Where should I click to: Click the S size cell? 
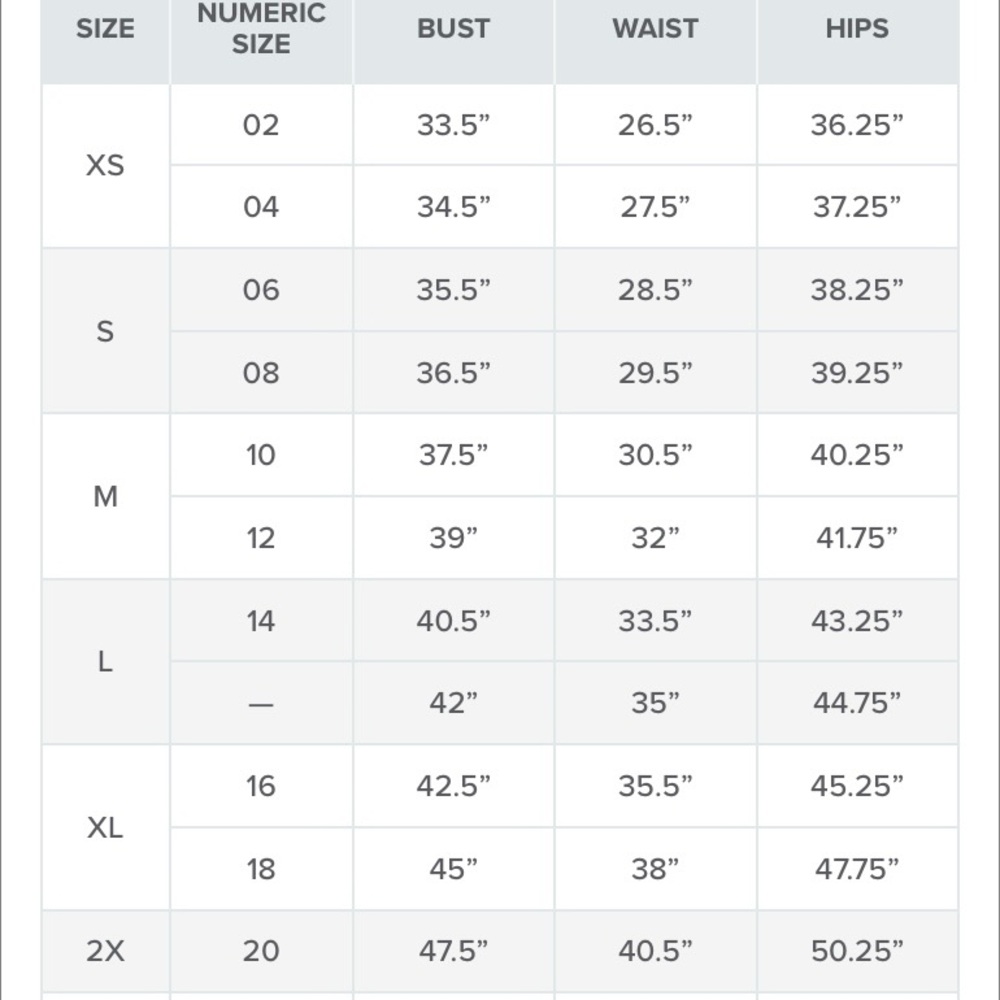pyautogui.click(x=105, y=331)
